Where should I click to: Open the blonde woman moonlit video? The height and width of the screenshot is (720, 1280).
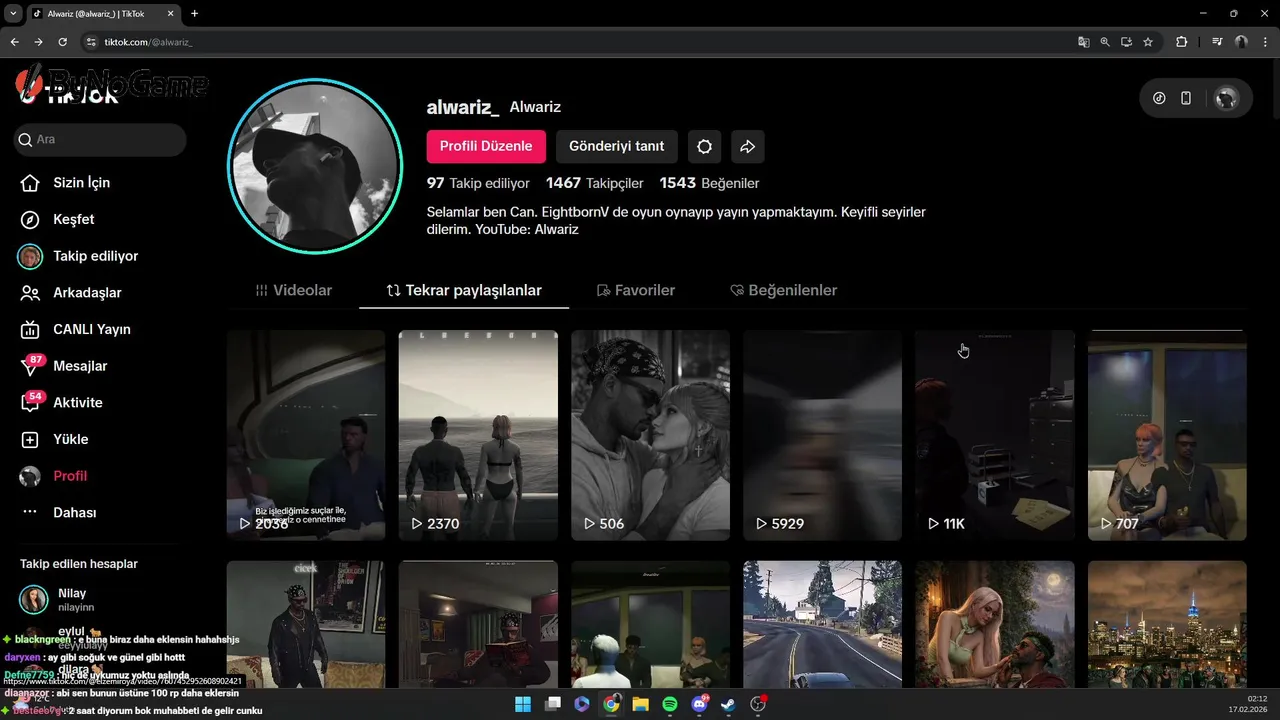click(x=995, y=624)
